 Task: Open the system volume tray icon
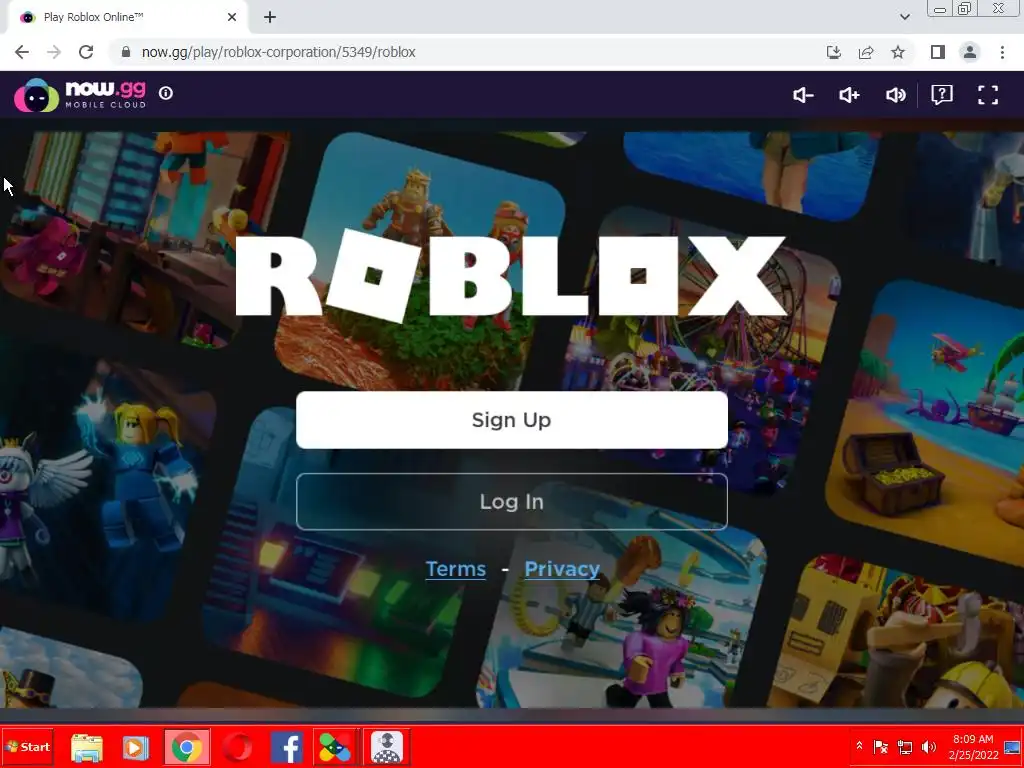pyautogui.click(x=929, y=746)
